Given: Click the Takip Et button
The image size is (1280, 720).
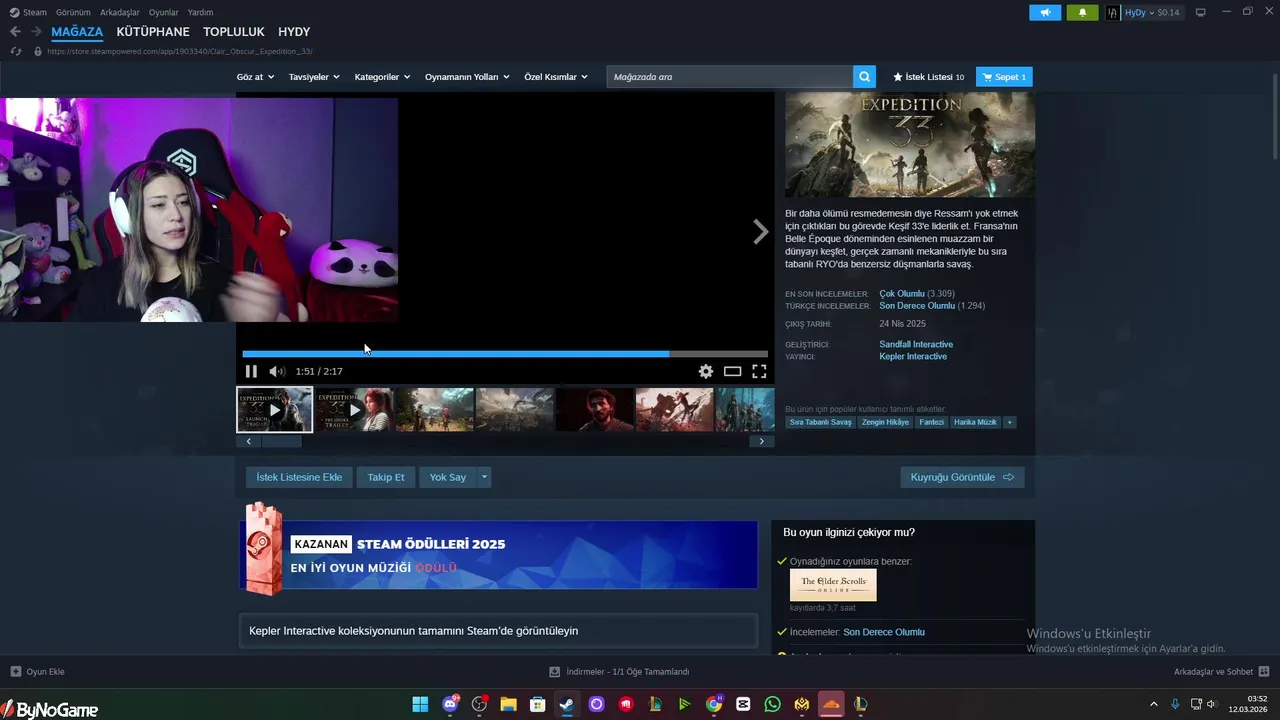Looking at the screenshot, I should [x=386, y=477].
